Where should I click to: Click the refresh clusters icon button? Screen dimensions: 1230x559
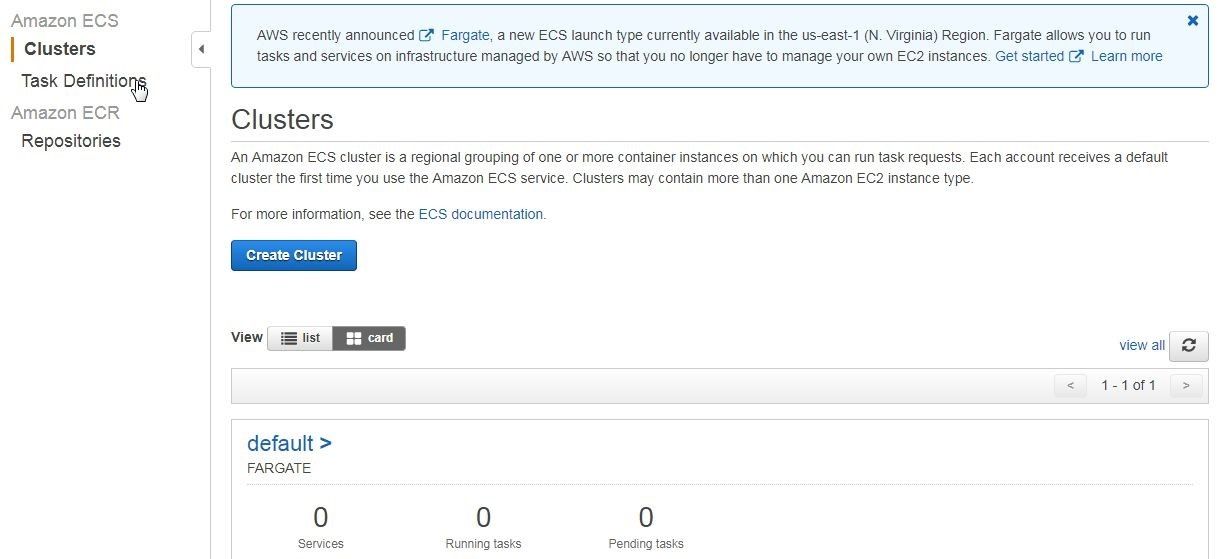(x=1189, y=345)
